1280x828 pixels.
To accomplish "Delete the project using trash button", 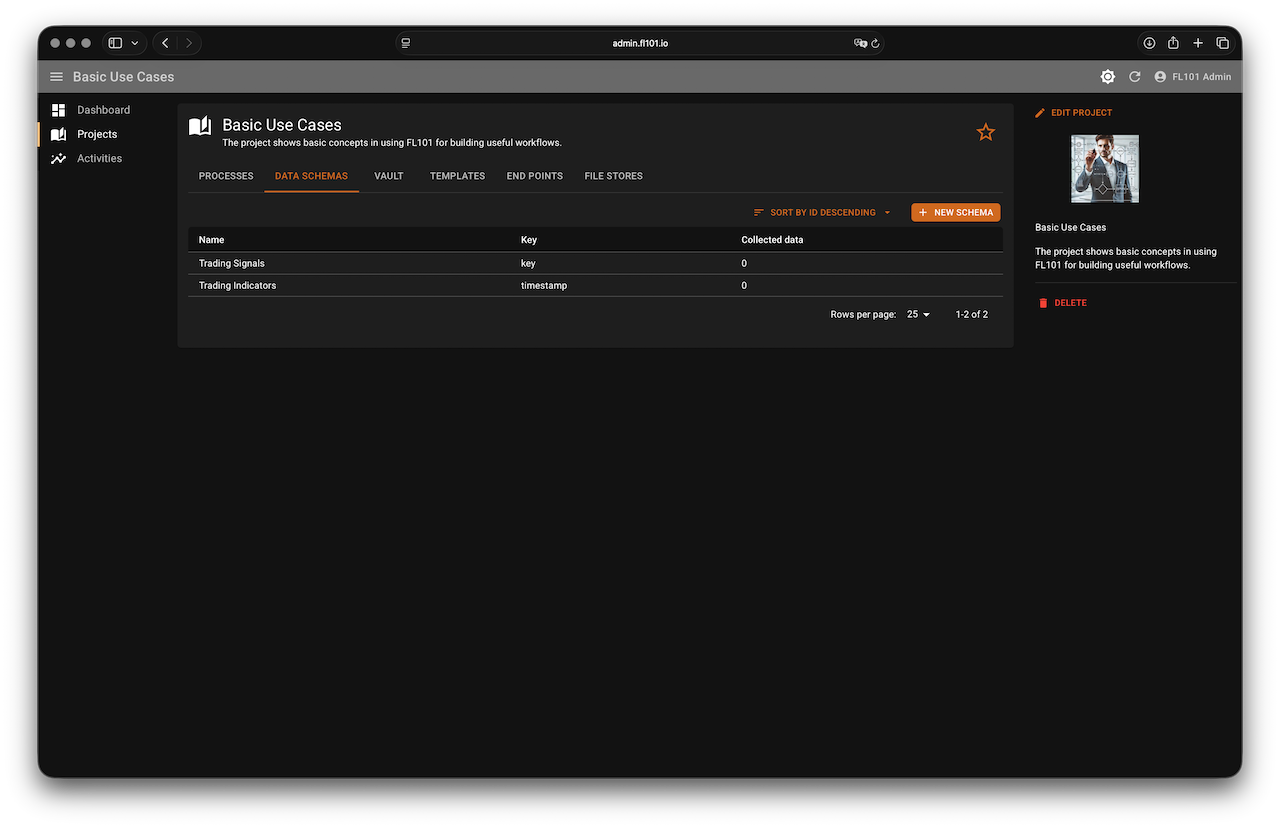I will tap(1062, 303).
